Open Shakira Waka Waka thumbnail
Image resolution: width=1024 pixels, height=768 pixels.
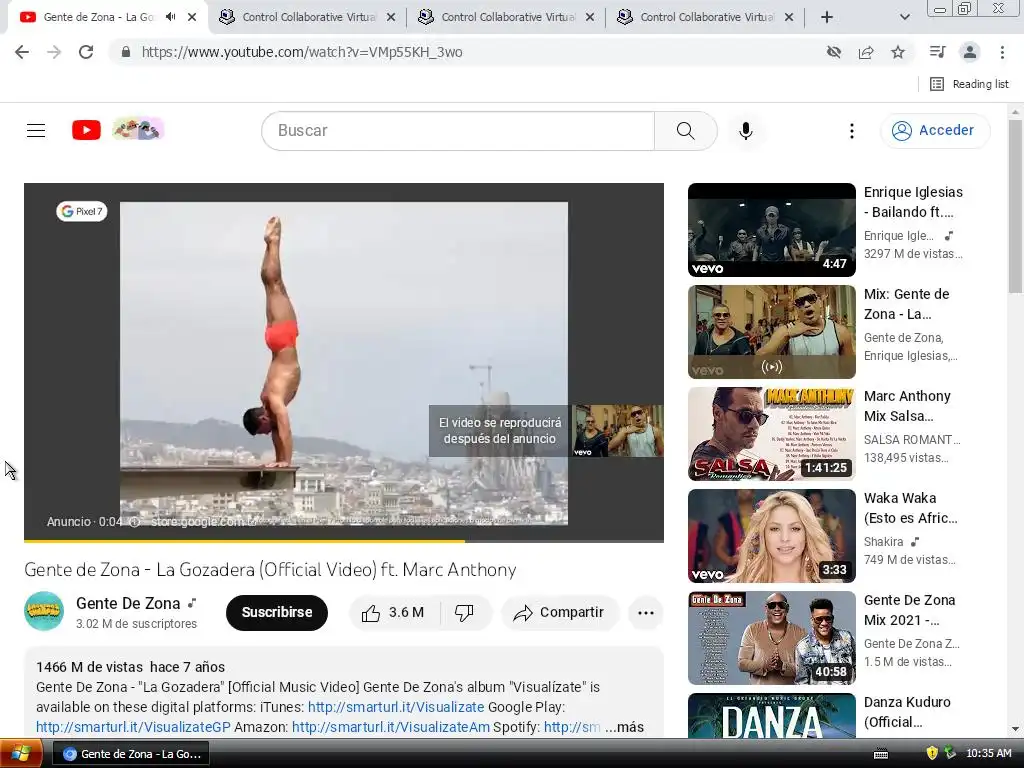[771, 536]
